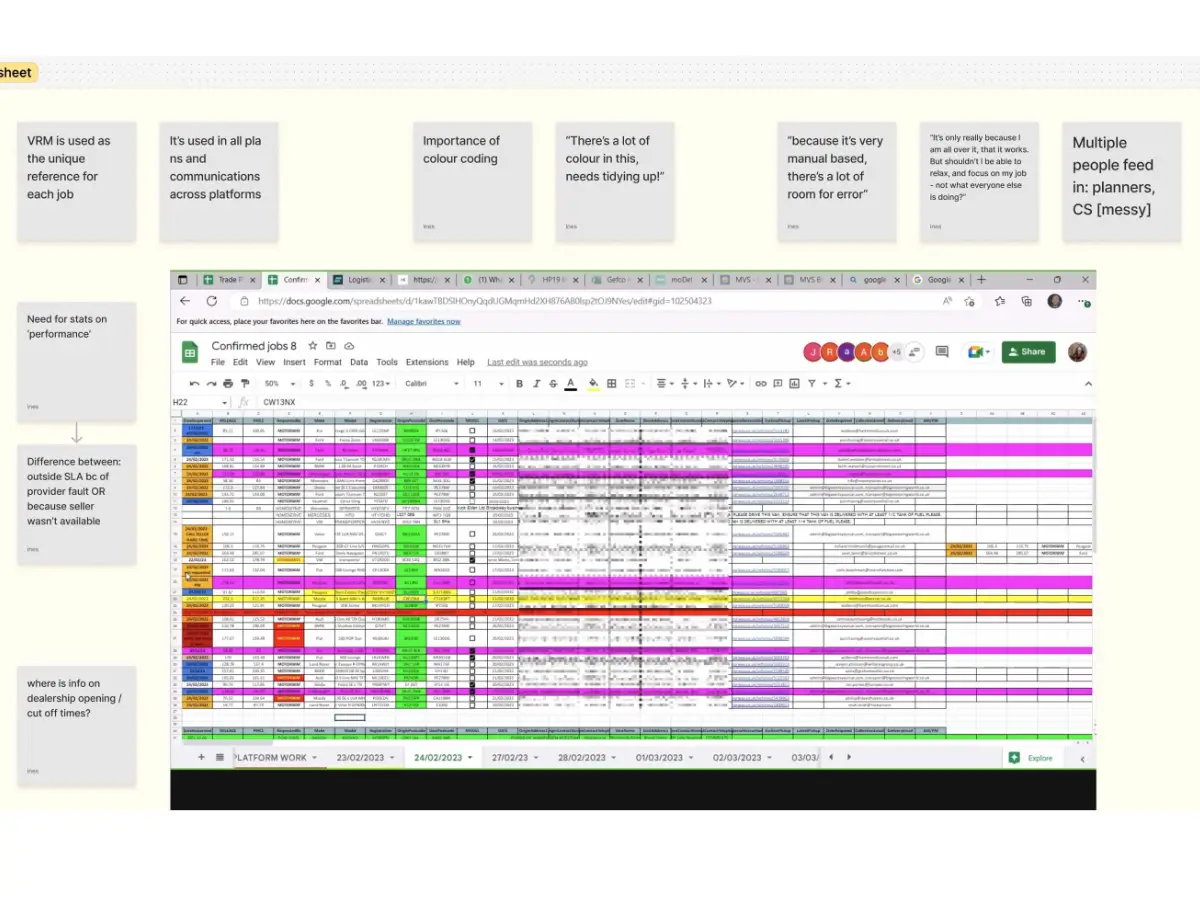The height and width of the screenshot is (900, 1200).
Task: Open the fill color picker
Action: point(594,383)
